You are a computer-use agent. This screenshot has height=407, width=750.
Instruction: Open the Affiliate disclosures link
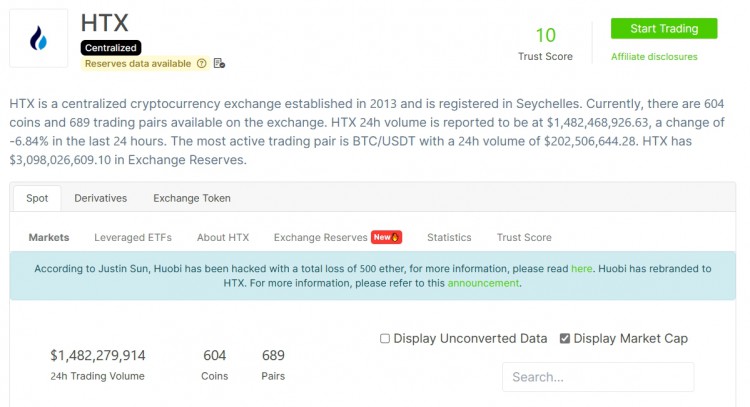pyautogui.click(x=654, y=56)
